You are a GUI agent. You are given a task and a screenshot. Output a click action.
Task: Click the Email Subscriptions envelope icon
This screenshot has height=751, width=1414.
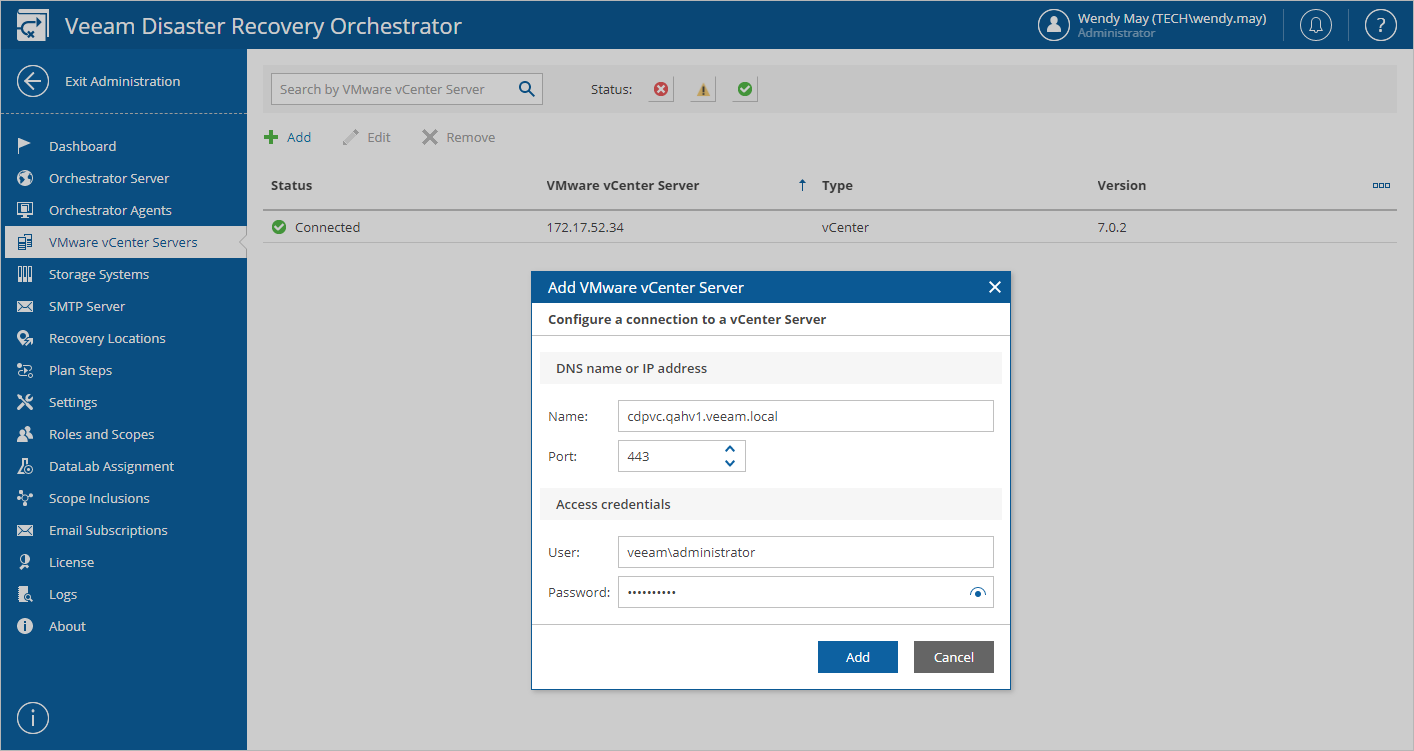coord(26,530)
